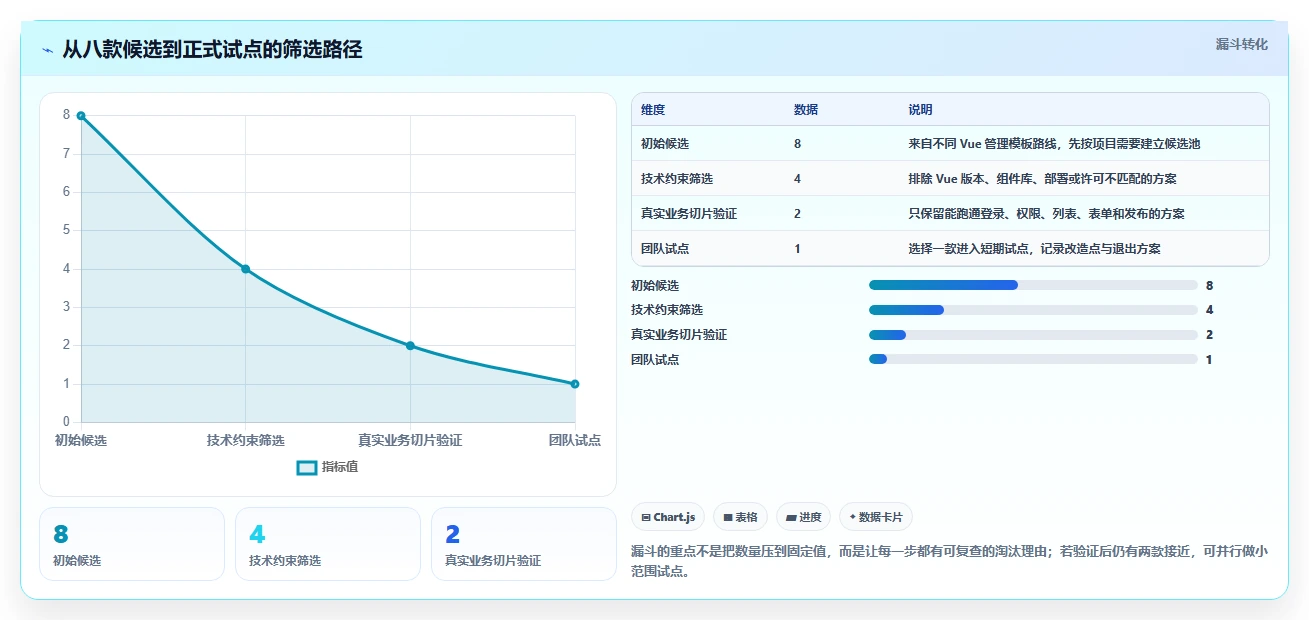Click the x-axis label 技术约束筛选
Screen dimensions: 1309x620
click(246, 440)
